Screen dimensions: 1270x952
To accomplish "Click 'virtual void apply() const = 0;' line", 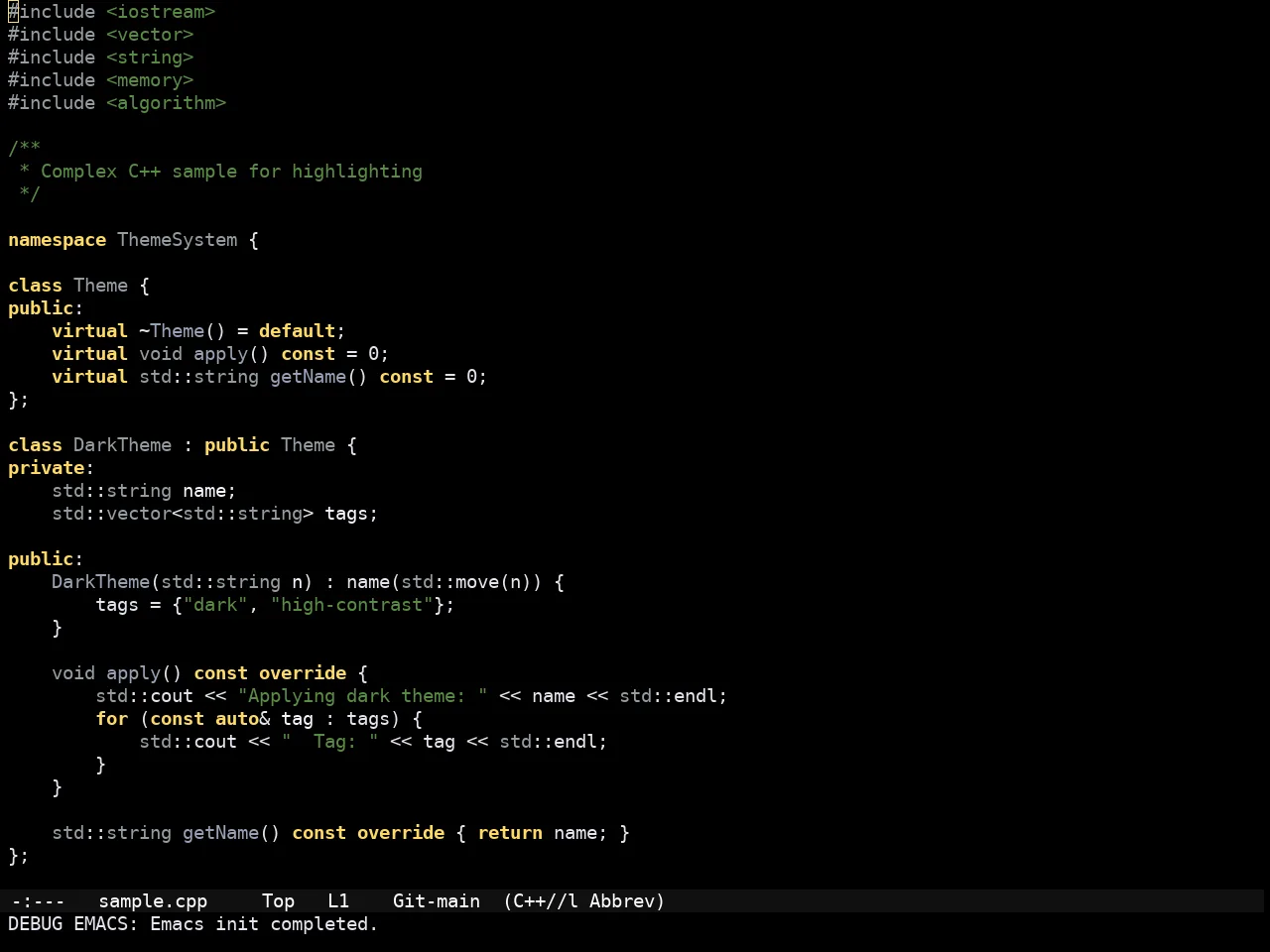I will pyautogui.click(x=220, y=354).
